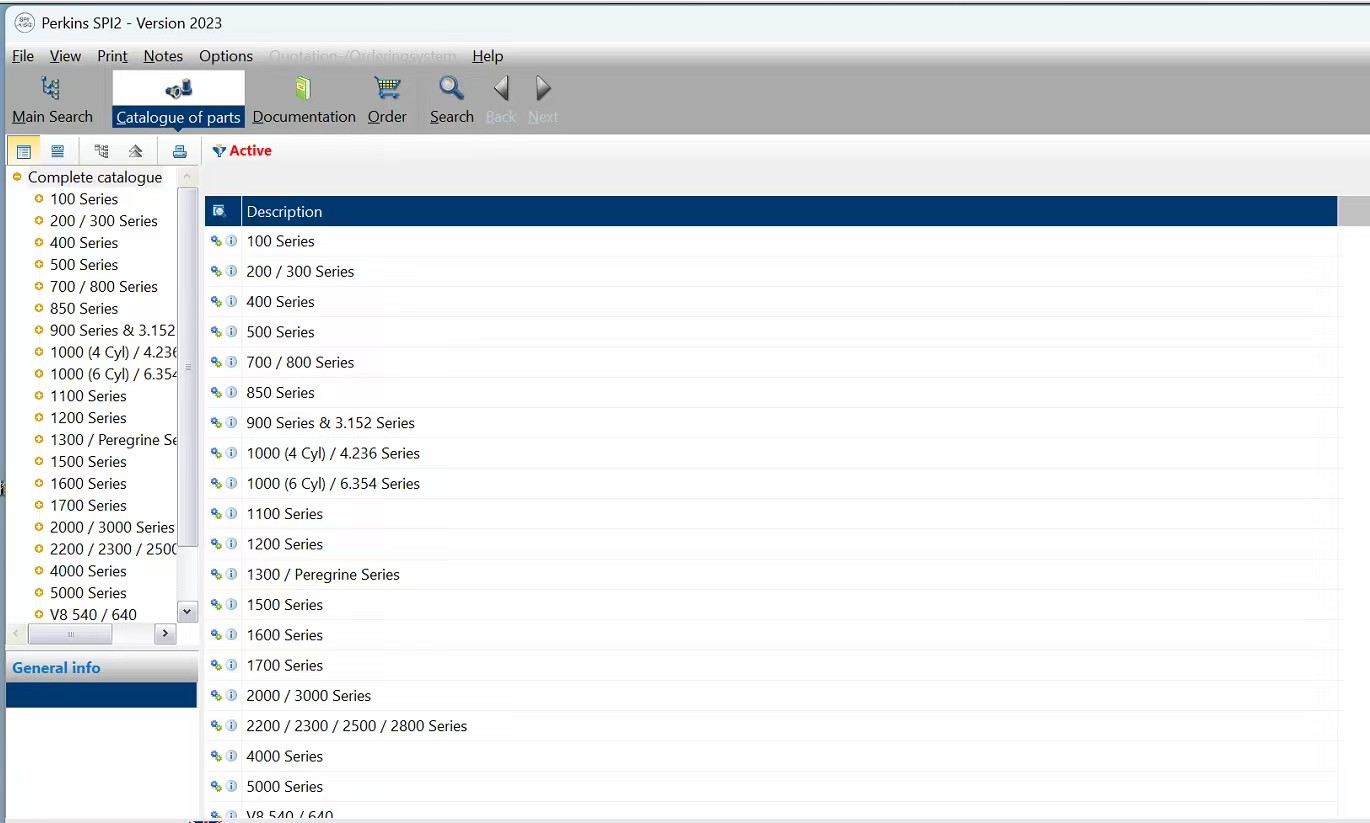This screenshot has height=823, width=1370.
Task: Open the Options menu
Action: click(225, 56)
